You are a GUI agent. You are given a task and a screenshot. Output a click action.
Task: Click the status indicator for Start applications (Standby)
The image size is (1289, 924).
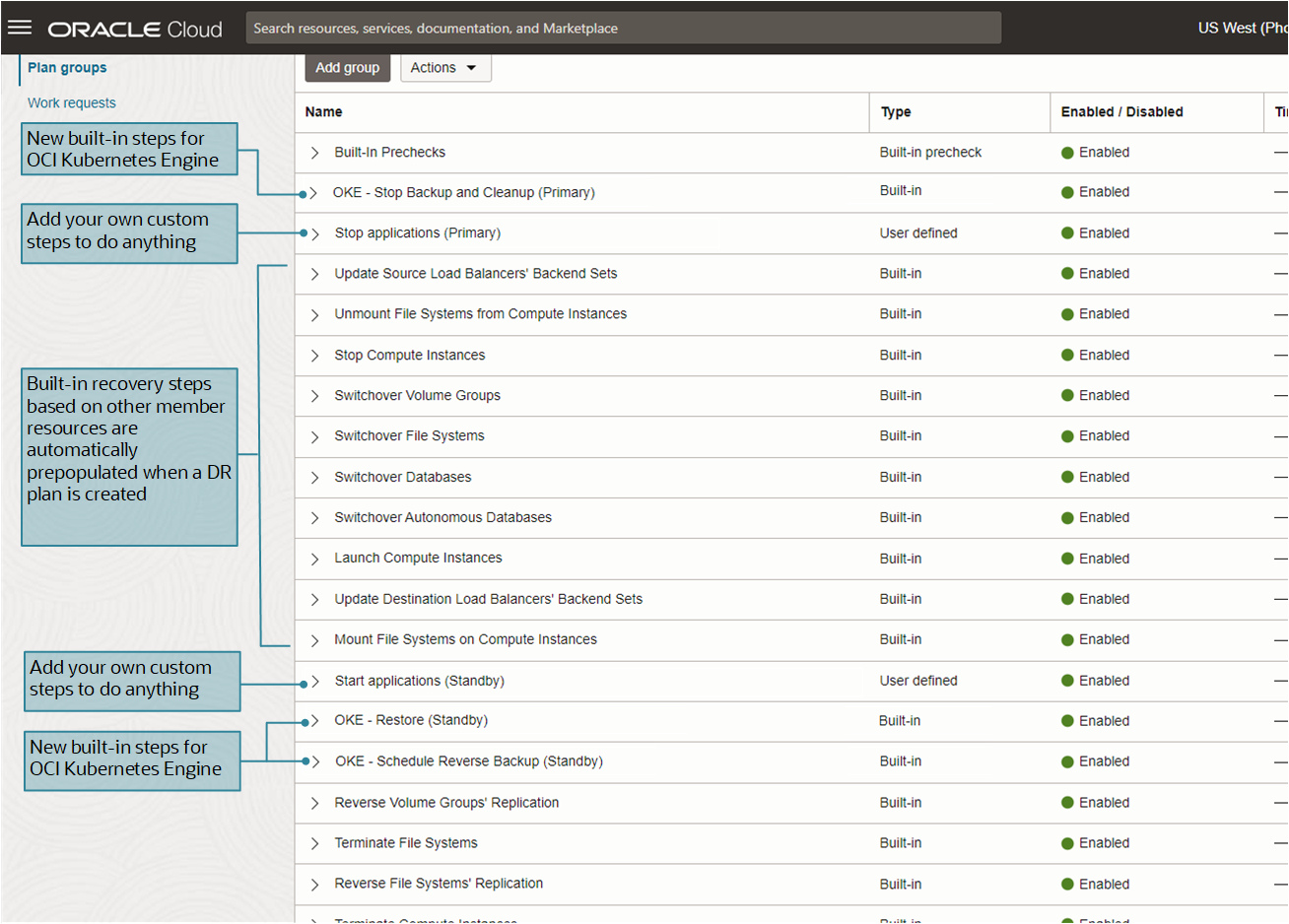[1069, 680]
